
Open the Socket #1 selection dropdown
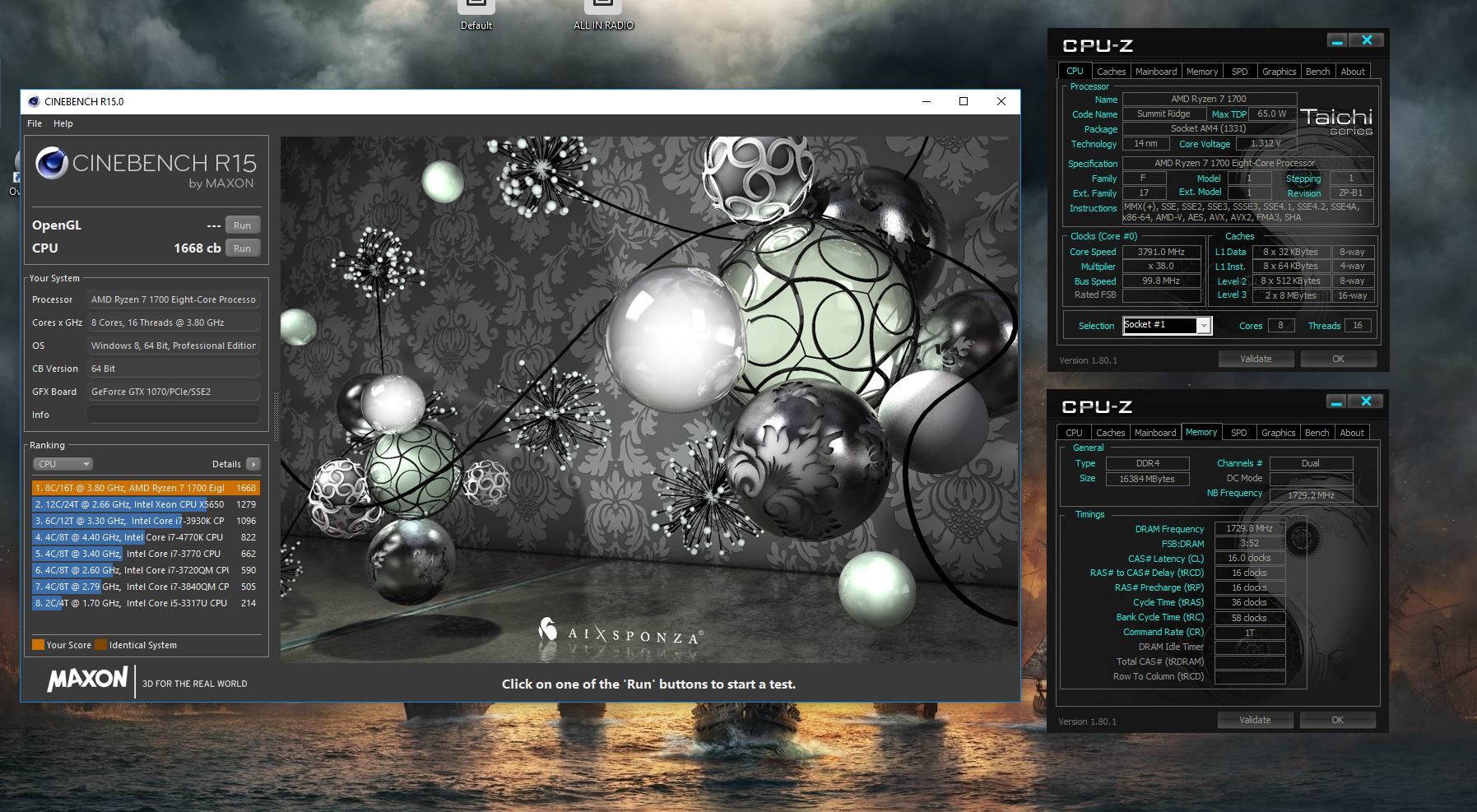1167,325
